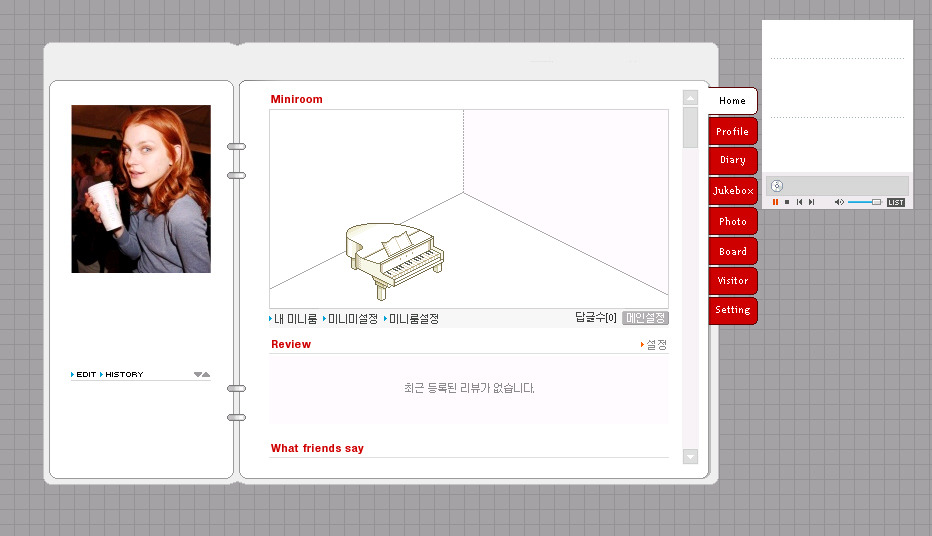The image size is (932, 536).
Task: Open the Profile tab
Action: 732,131
